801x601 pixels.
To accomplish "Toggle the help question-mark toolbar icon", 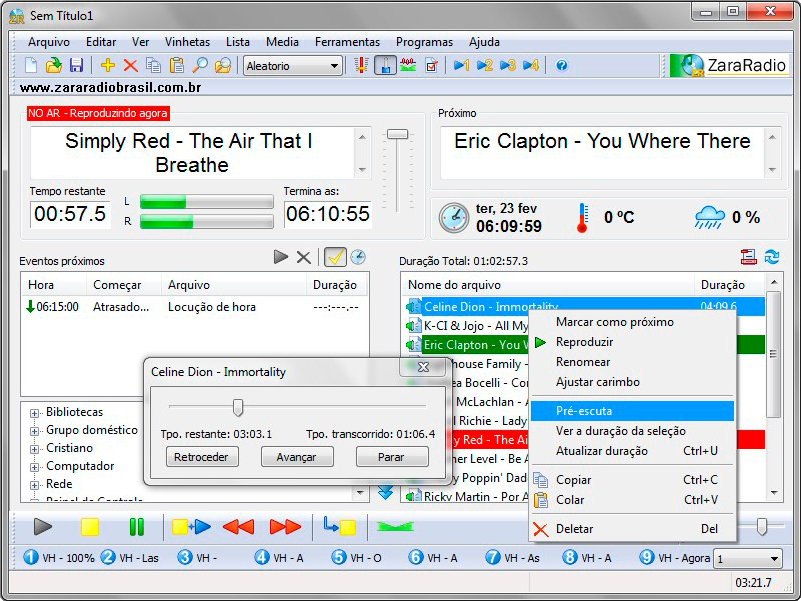I will coord(561,65).
